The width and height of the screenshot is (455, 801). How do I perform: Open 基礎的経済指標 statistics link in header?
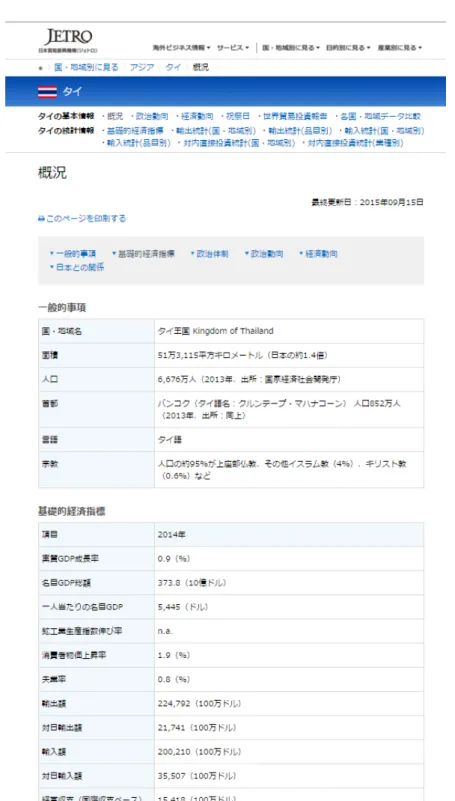pos(135,131)
